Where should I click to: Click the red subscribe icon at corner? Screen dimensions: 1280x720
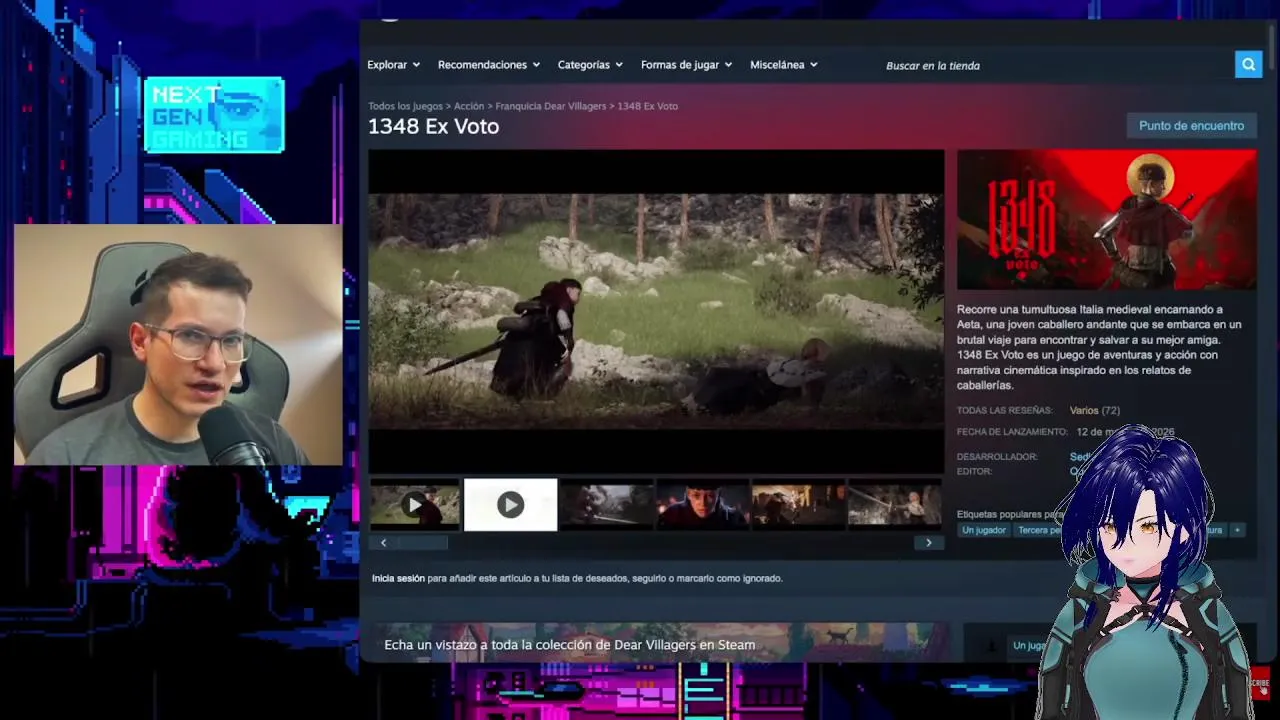pos(1259,685)
